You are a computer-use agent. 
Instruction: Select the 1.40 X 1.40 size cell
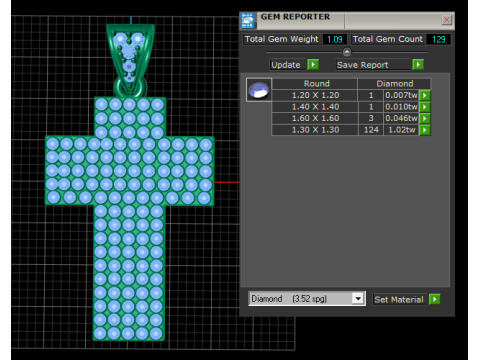click(x=315, y=107)
